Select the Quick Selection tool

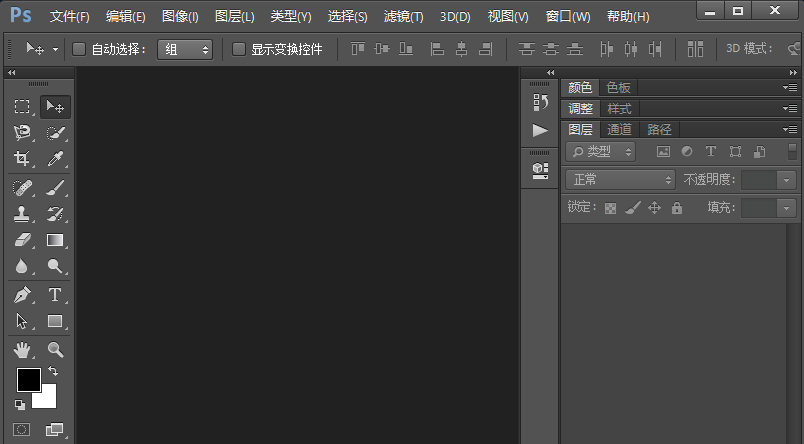55,132
